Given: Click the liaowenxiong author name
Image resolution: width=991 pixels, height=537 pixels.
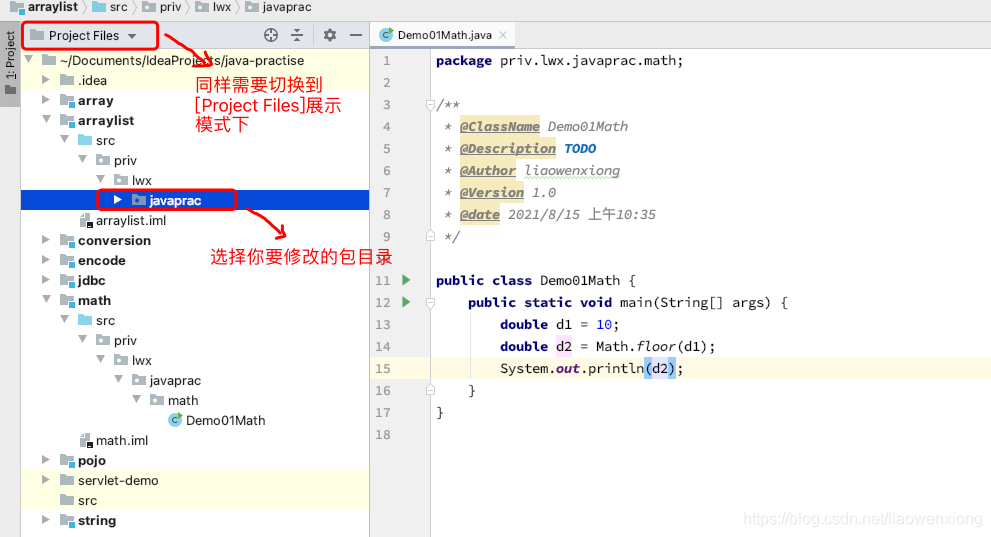Looking at the screenshot, I should click(572, 171).
